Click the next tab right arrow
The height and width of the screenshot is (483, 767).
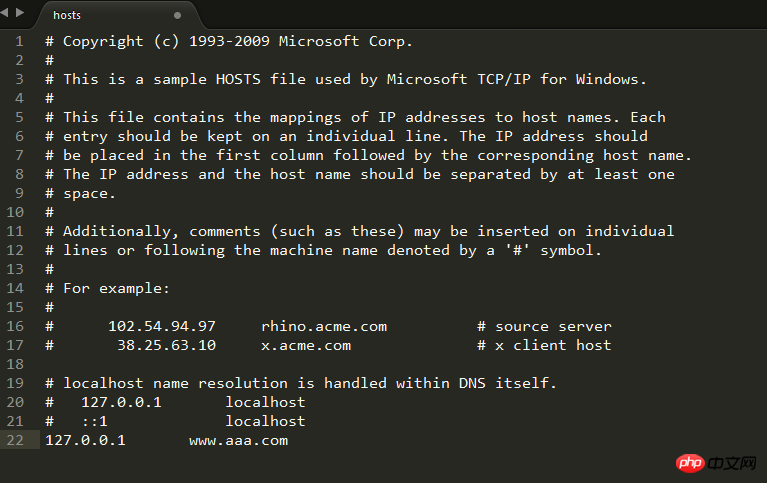pyautogui.click(x=20, y=12)
